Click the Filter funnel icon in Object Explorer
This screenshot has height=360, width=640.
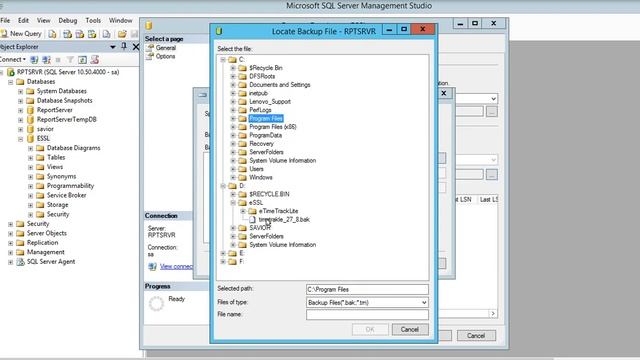70,60
